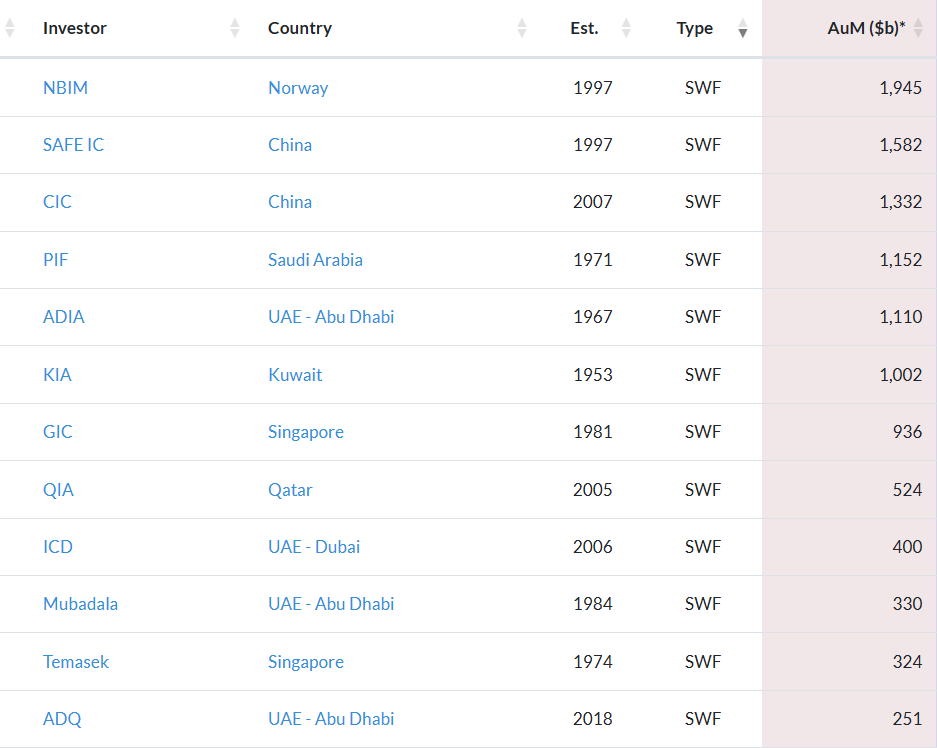Open the Temasek investor link
Screen dimensions: 937x748
click(x=76, y=662)
